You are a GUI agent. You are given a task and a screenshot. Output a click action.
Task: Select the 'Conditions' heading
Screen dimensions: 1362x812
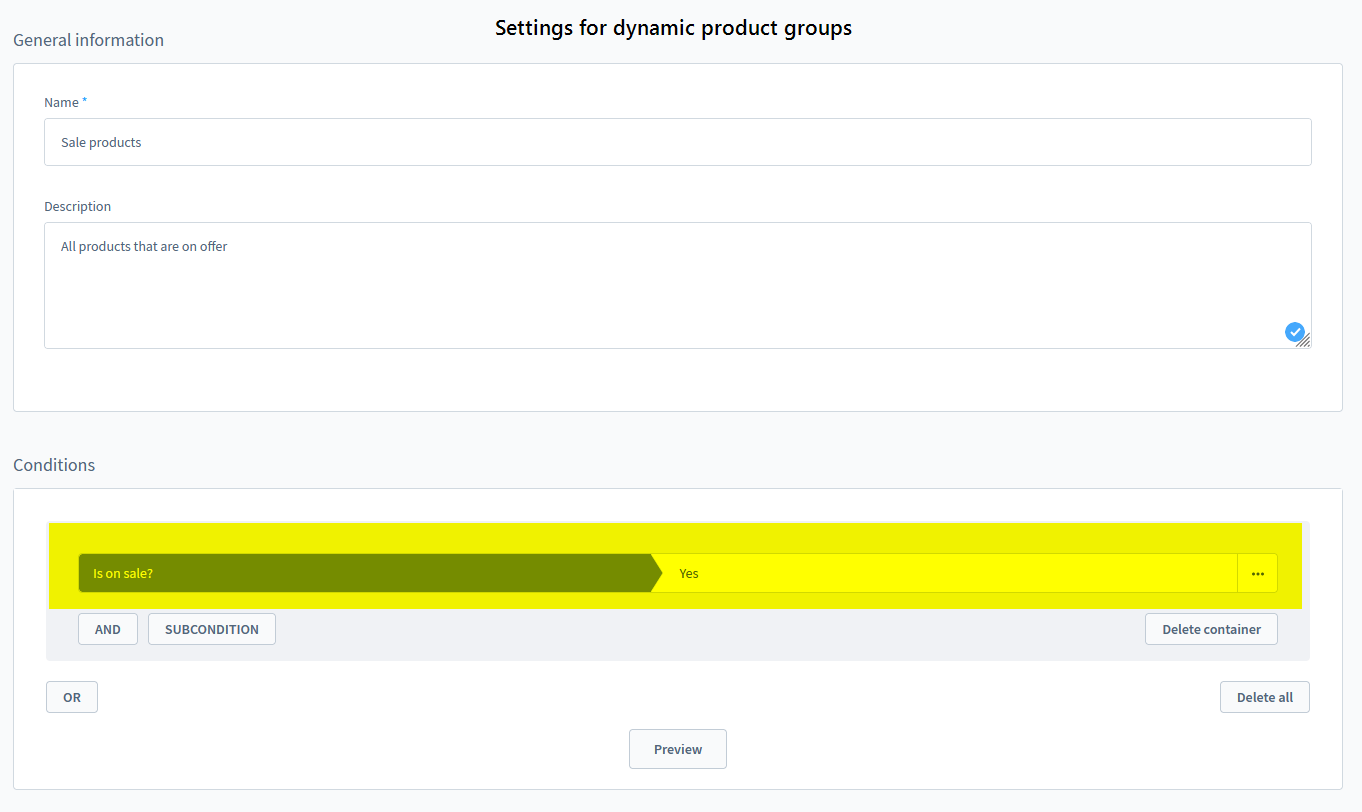click(54, 465)
